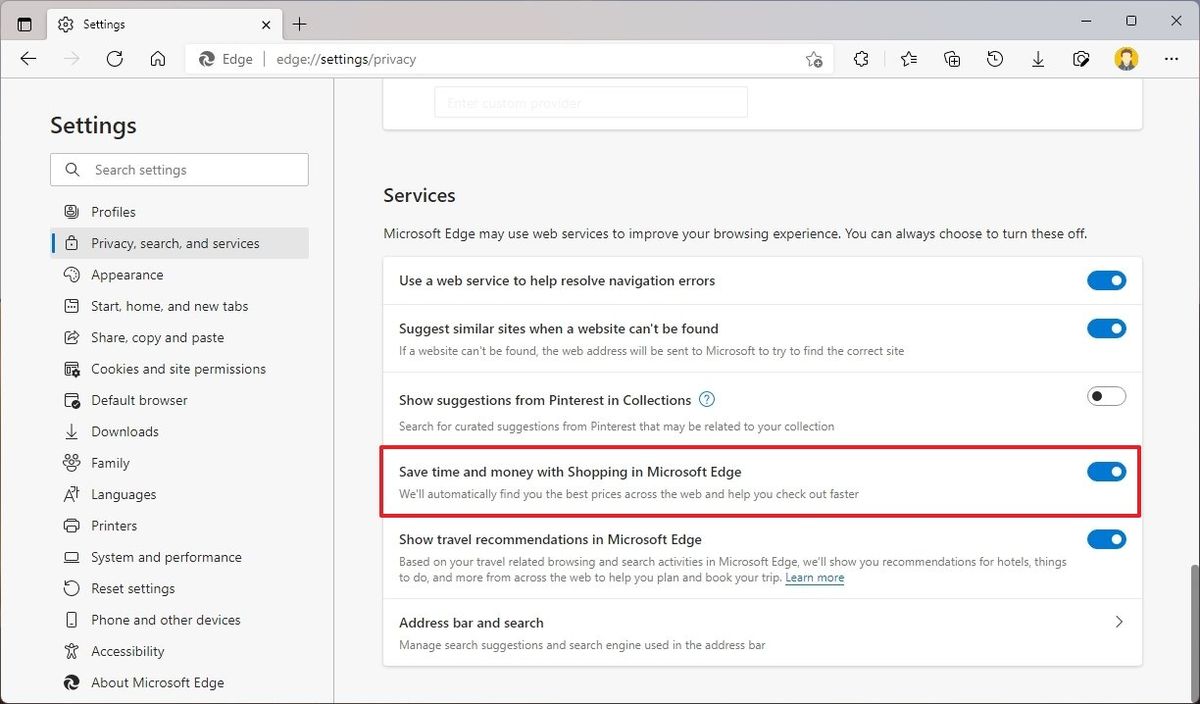Turn off Show travel recommendations
The width and height of the screenshot is (1200, 704).
(1106, 539)
